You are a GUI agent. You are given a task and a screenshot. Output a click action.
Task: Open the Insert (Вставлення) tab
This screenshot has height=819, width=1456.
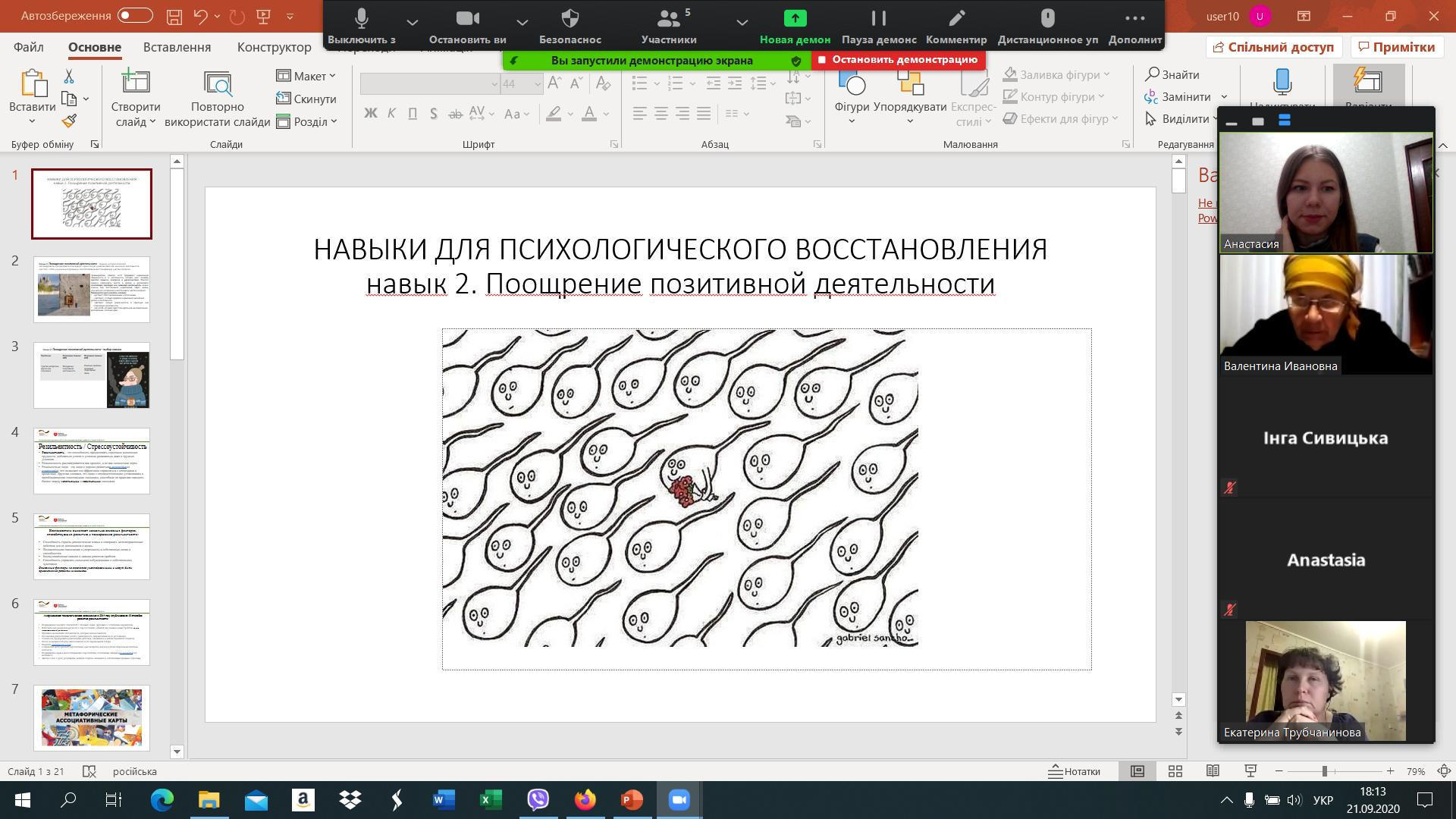(177, 47)
